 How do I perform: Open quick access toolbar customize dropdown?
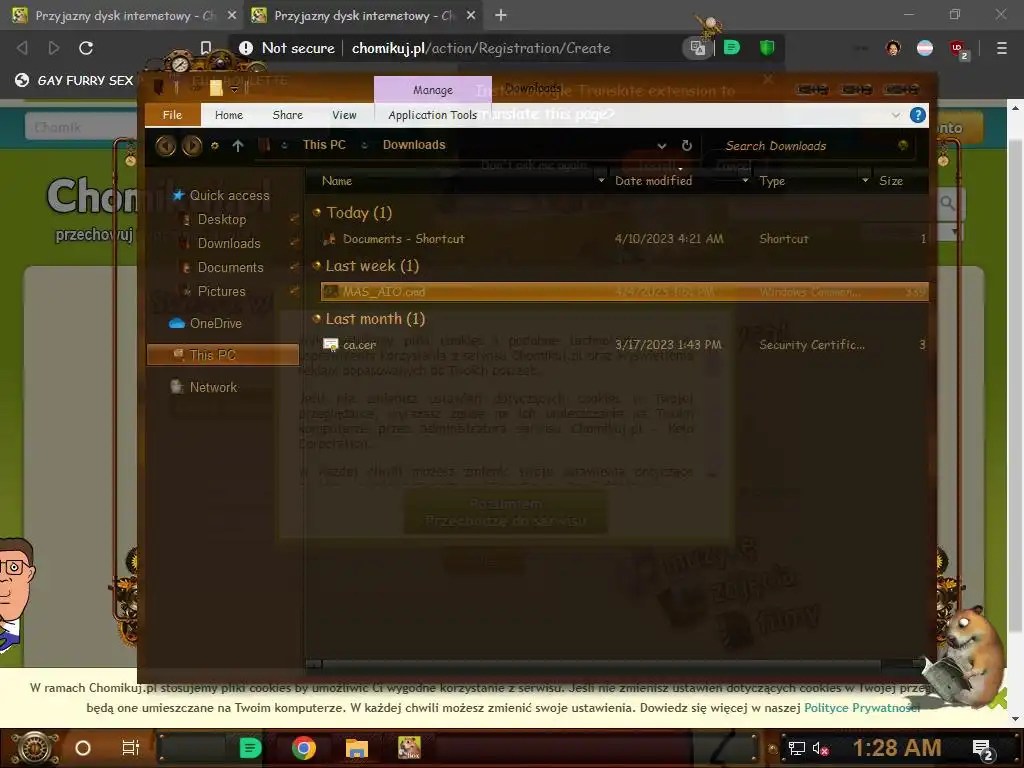pos(234,89)
